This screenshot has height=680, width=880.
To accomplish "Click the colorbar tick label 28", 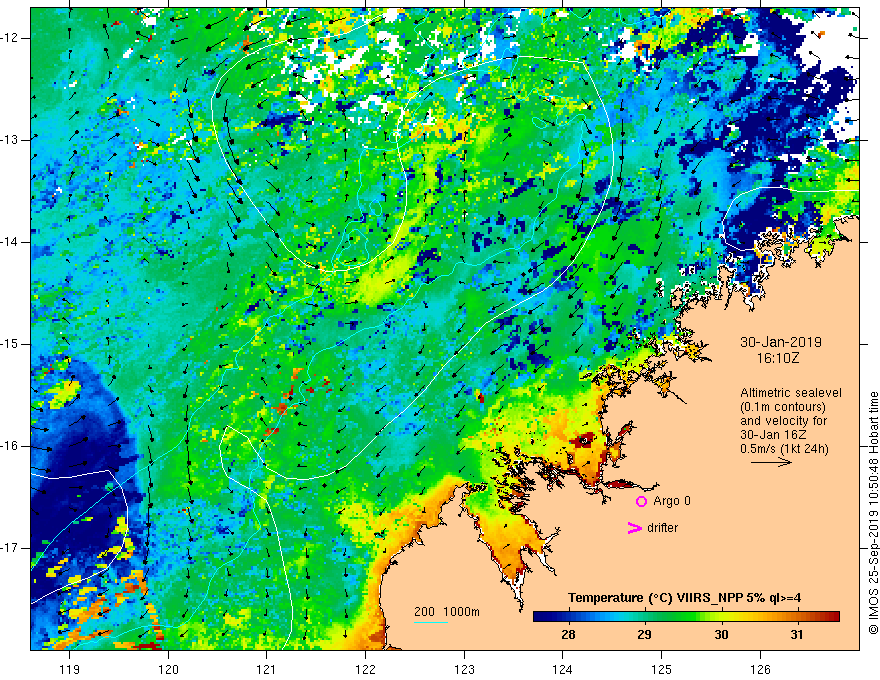I will tap(568, 635).
